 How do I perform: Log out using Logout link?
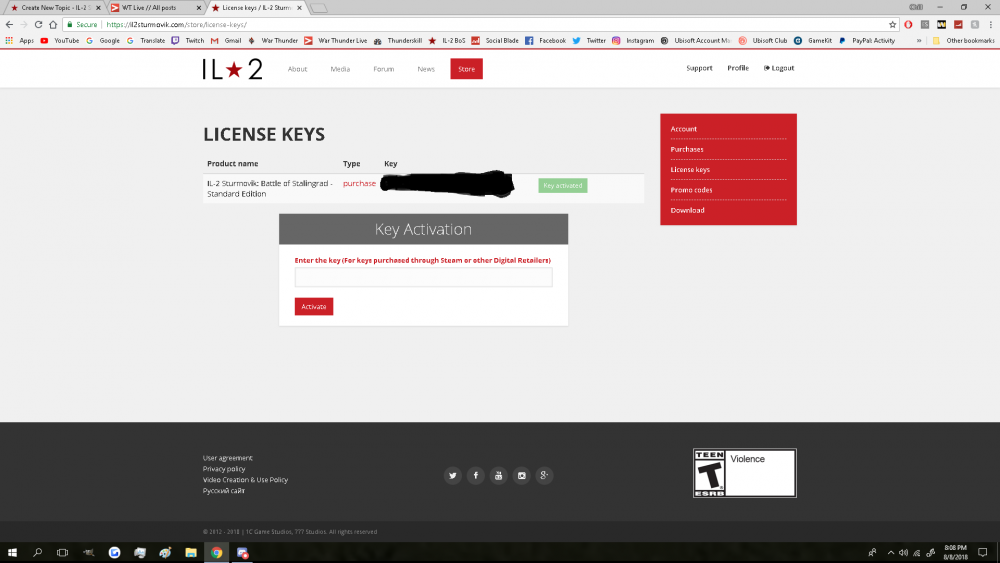tap(779, 68)
